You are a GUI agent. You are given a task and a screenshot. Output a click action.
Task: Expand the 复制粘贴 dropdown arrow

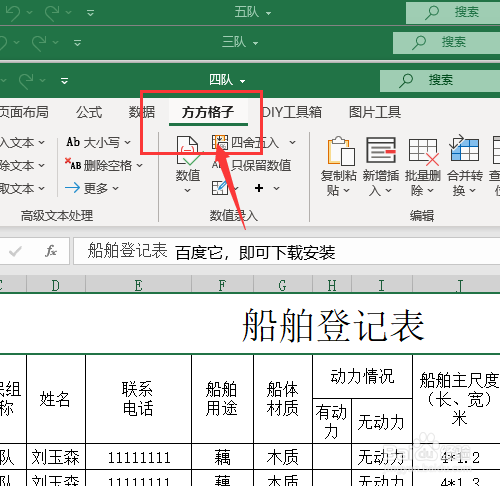click(347, 191)
